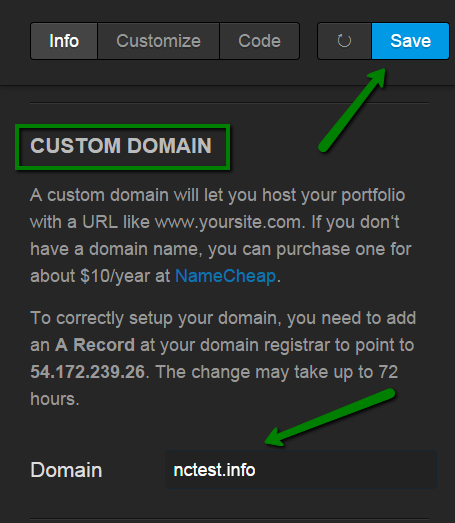Click the $10/year price text

pyautogui.click(x=115, y=276)
